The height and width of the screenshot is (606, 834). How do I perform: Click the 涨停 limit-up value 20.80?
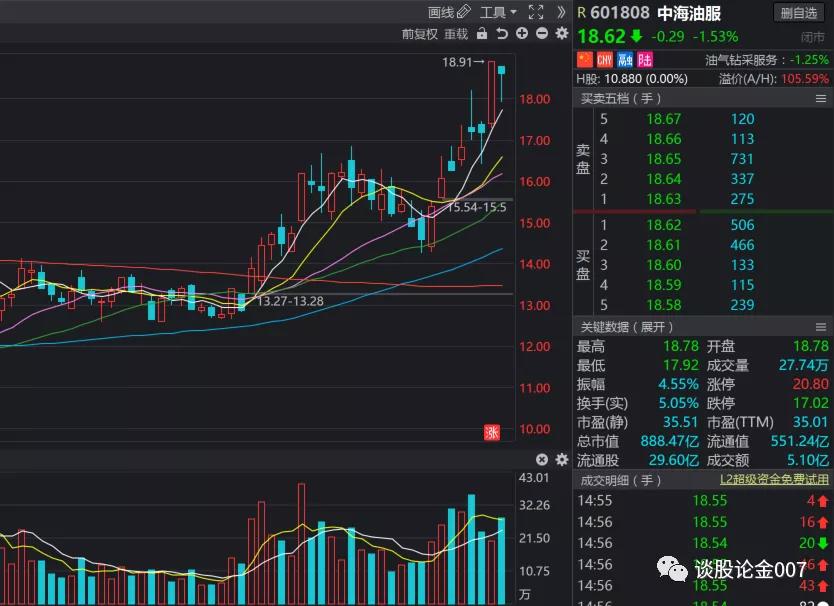[x=811, y=384]
